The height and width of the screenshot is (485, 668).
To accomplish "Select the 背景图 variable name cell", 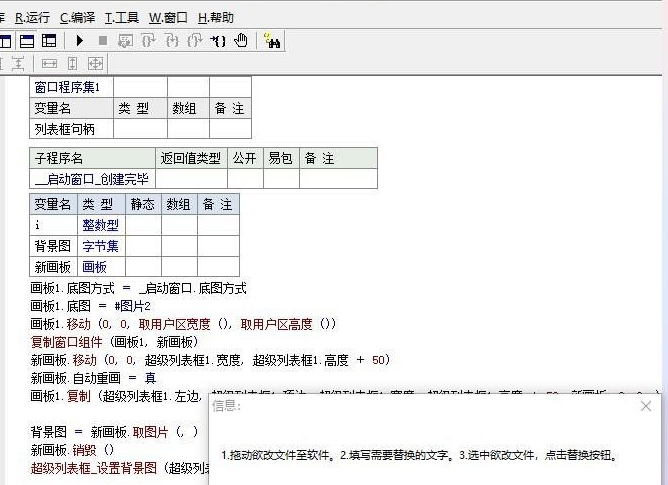I will 53,246.
